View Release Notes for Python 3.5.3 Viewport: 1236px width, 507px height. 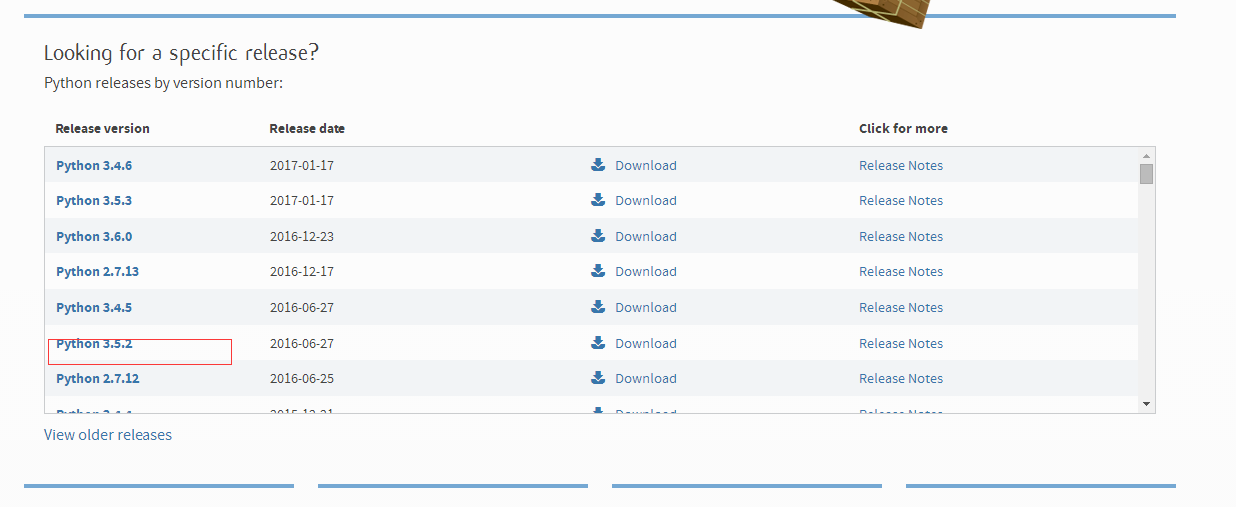pos(901,201)
